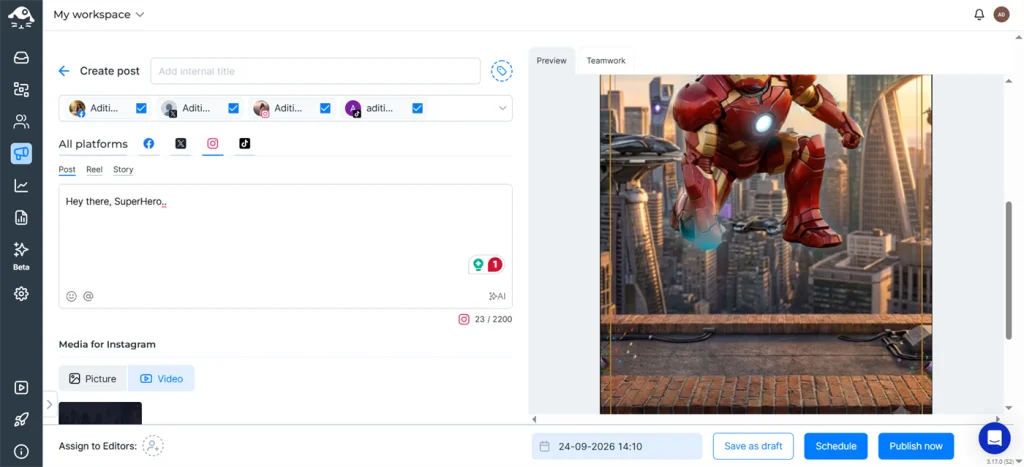1024x467 pixels.
Task: Go back with the Create post arrow
Action: 63,71
